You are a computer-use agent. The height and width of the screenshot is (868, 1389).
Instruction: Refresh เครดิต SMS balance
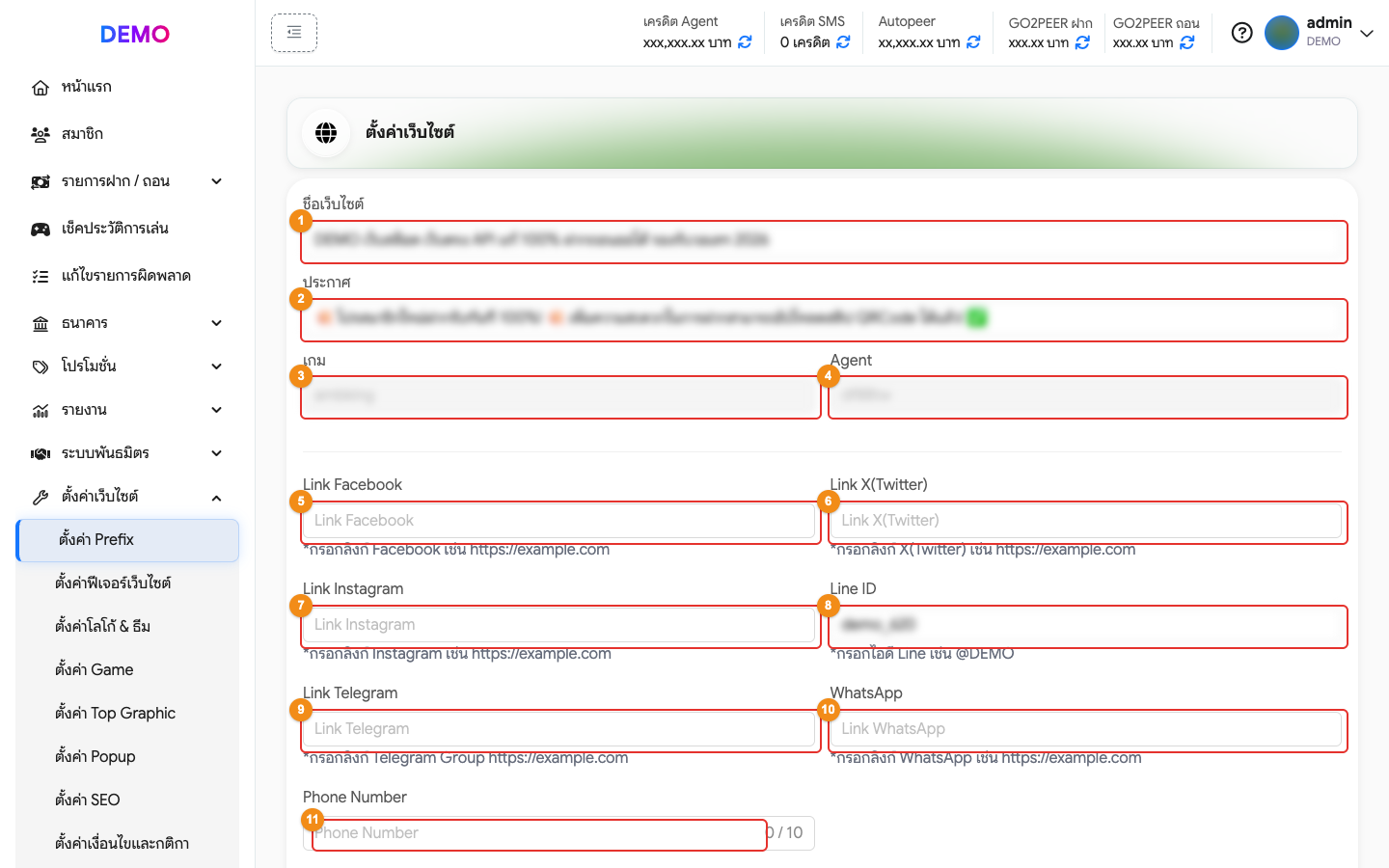tap(843, 42)
